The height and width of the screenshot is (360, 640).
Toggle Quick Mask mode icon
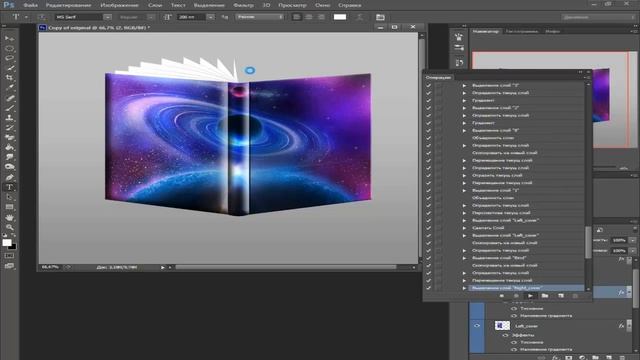pos(9,256)
